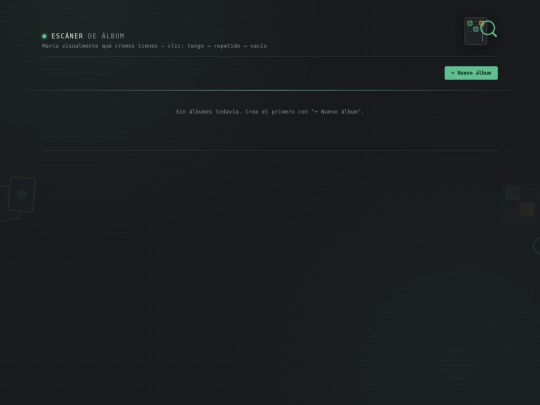
Task: Click the album scanner magnifier logo
Action: coord(481,31)
